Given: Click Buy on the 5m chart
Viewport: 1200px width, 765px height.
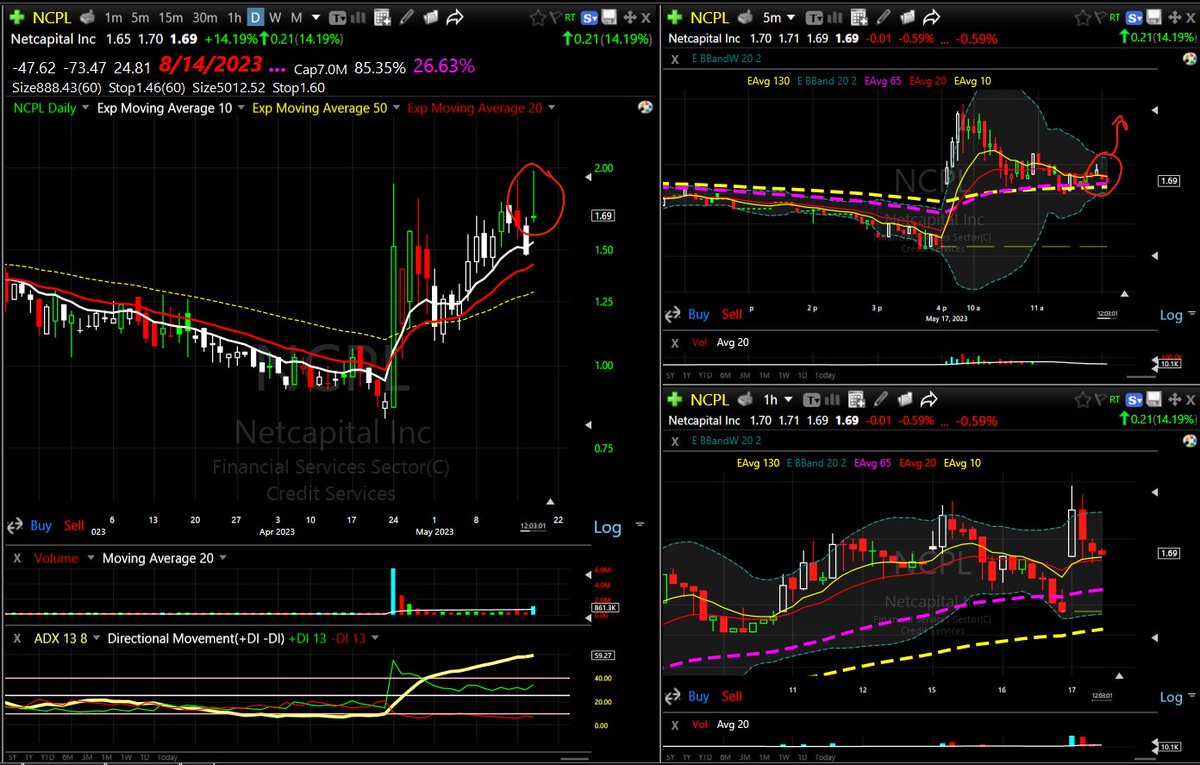Looking at the screenshot, I should pos(699,314).
